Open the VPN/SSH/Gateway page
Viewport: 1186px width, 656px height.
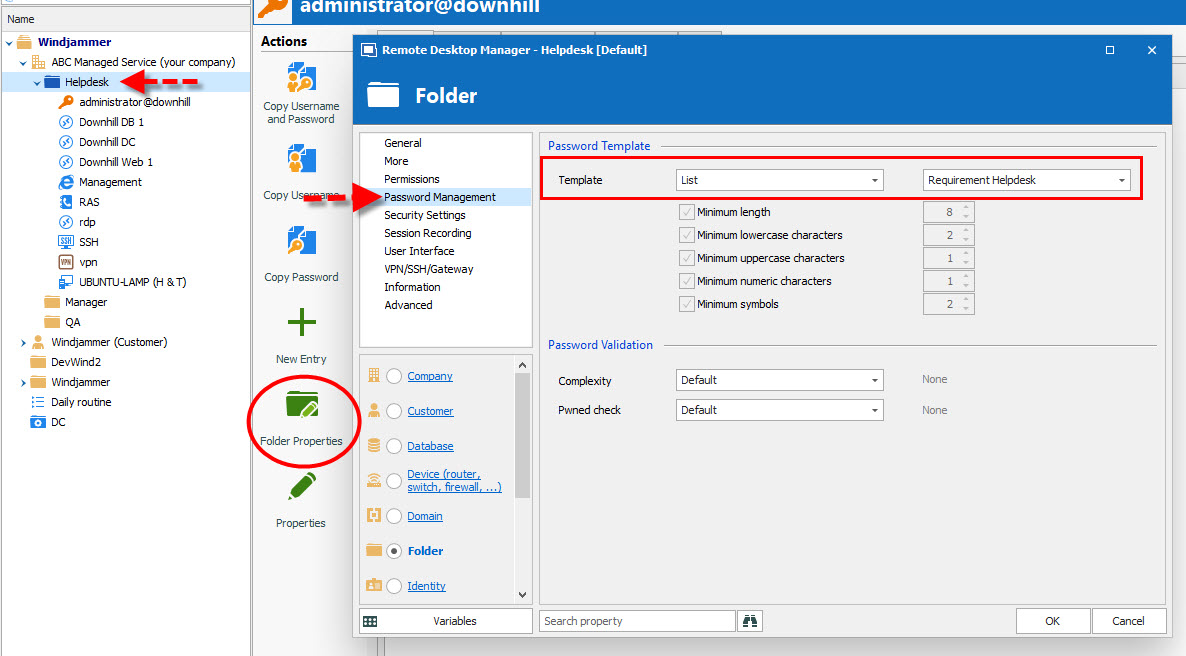(x=428, y=269)
